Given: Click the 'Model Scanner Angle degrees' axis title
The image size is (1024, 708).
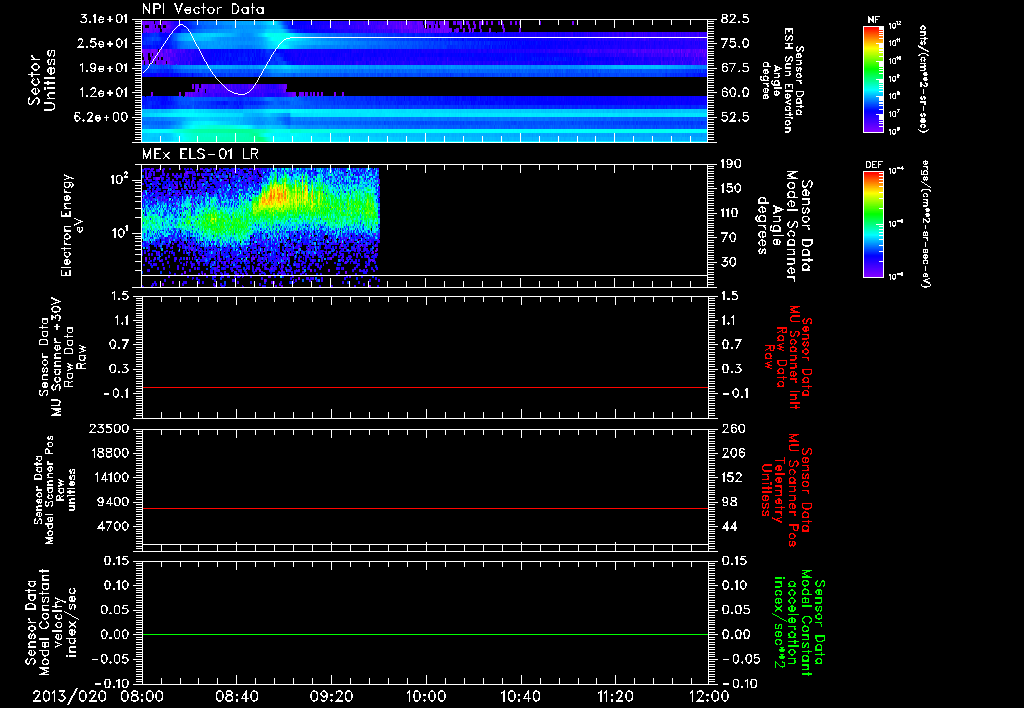Looking at the screenshot, I should coord(784,226).
